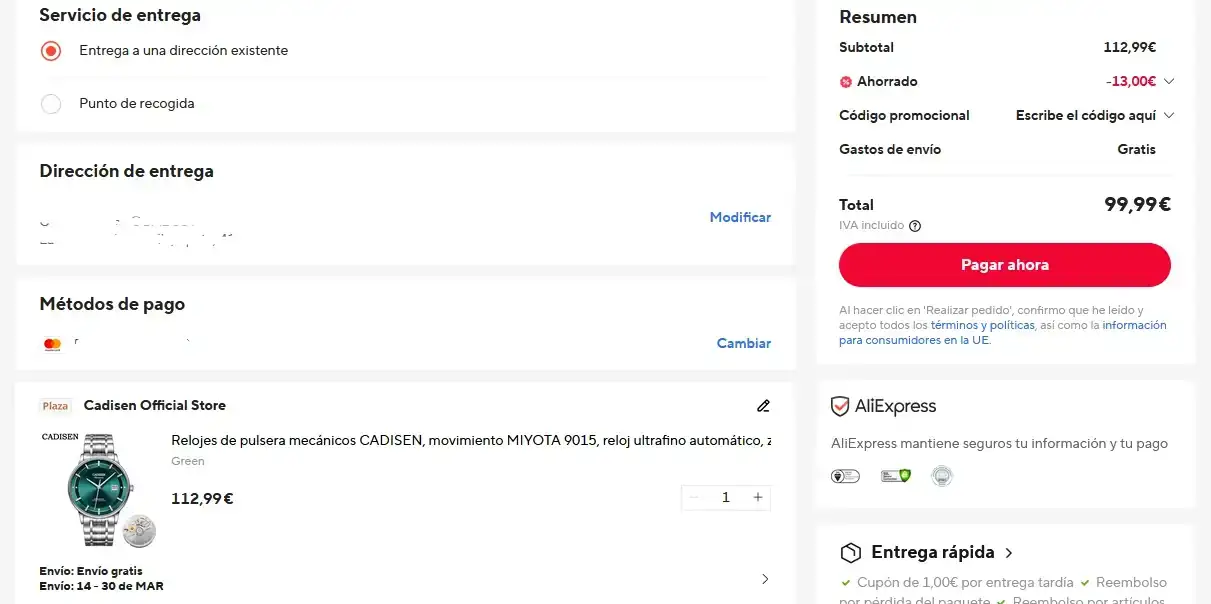Viewport: 1211px width, 604px height.
Task: Click the Plaza store badge
Action: (56, 406)
